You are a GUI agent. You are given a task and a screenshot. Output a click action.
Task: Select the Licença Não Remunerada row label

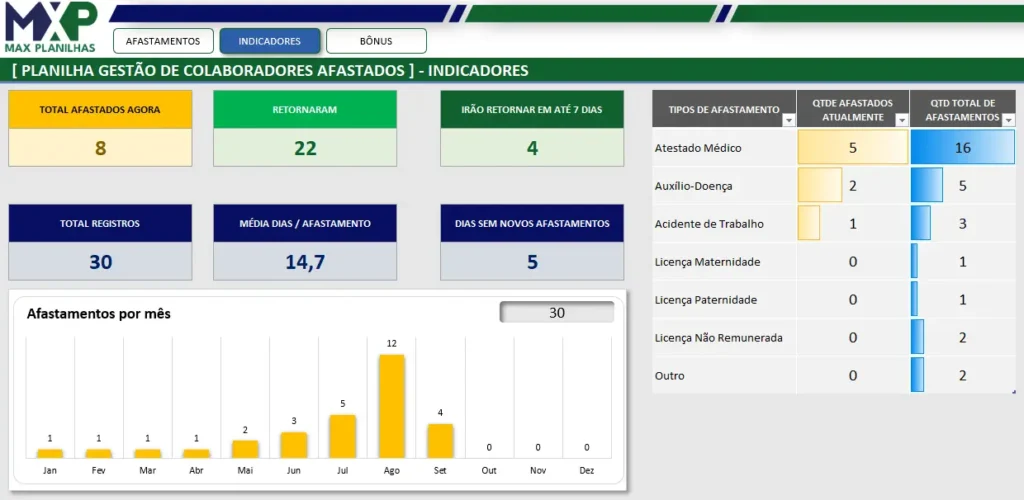click(718, 338)
